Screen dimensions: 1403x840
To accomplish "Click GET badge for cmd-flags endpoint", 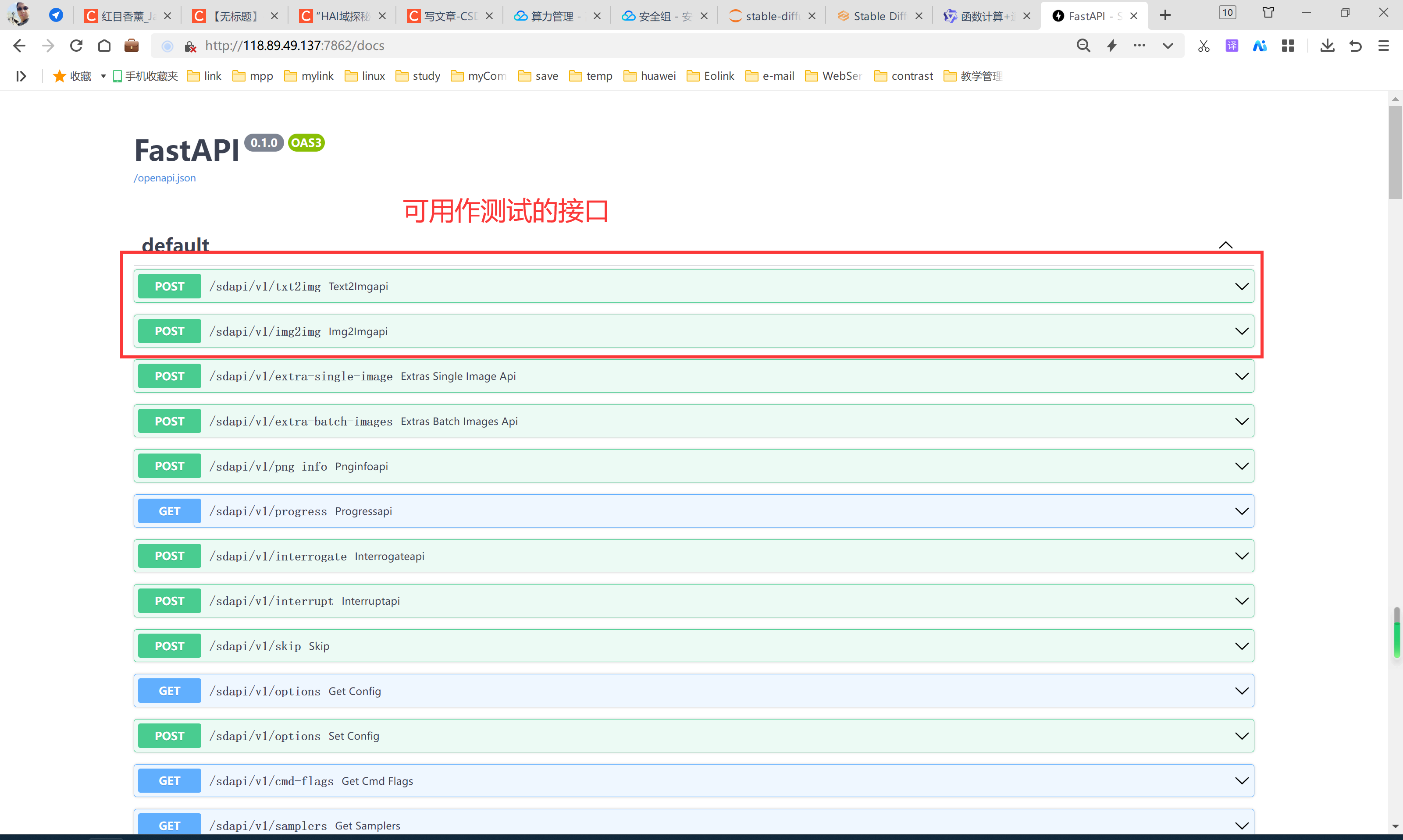I will (x=169, y=780).
